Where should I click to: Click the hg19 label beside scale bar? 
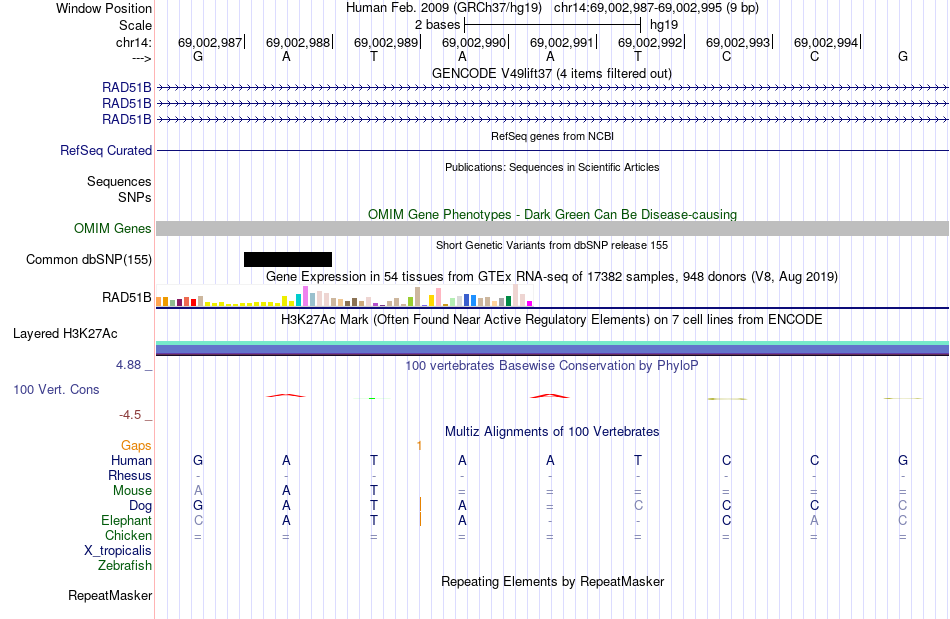663,25
